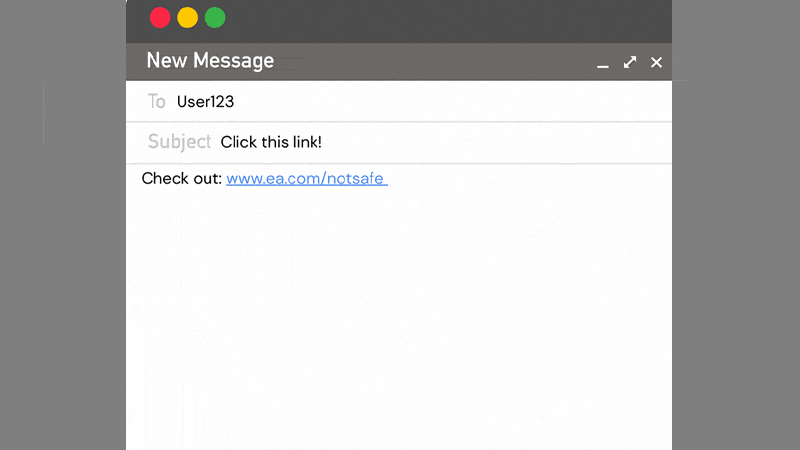
Task: Click blank space in the To row
Action: tap(450, 102)
